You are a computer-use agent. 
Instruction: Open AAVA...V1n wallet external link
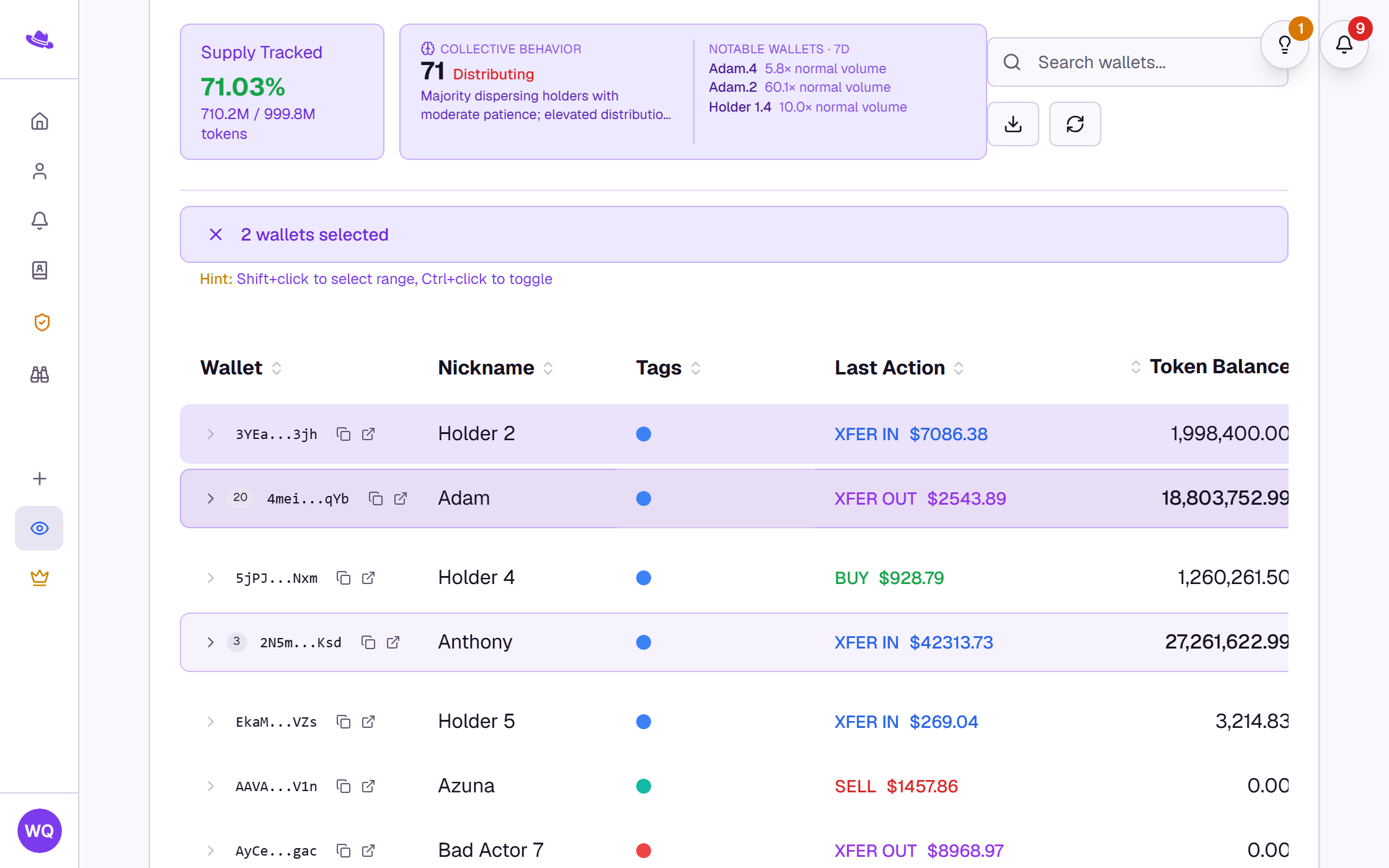pos(368,786)
